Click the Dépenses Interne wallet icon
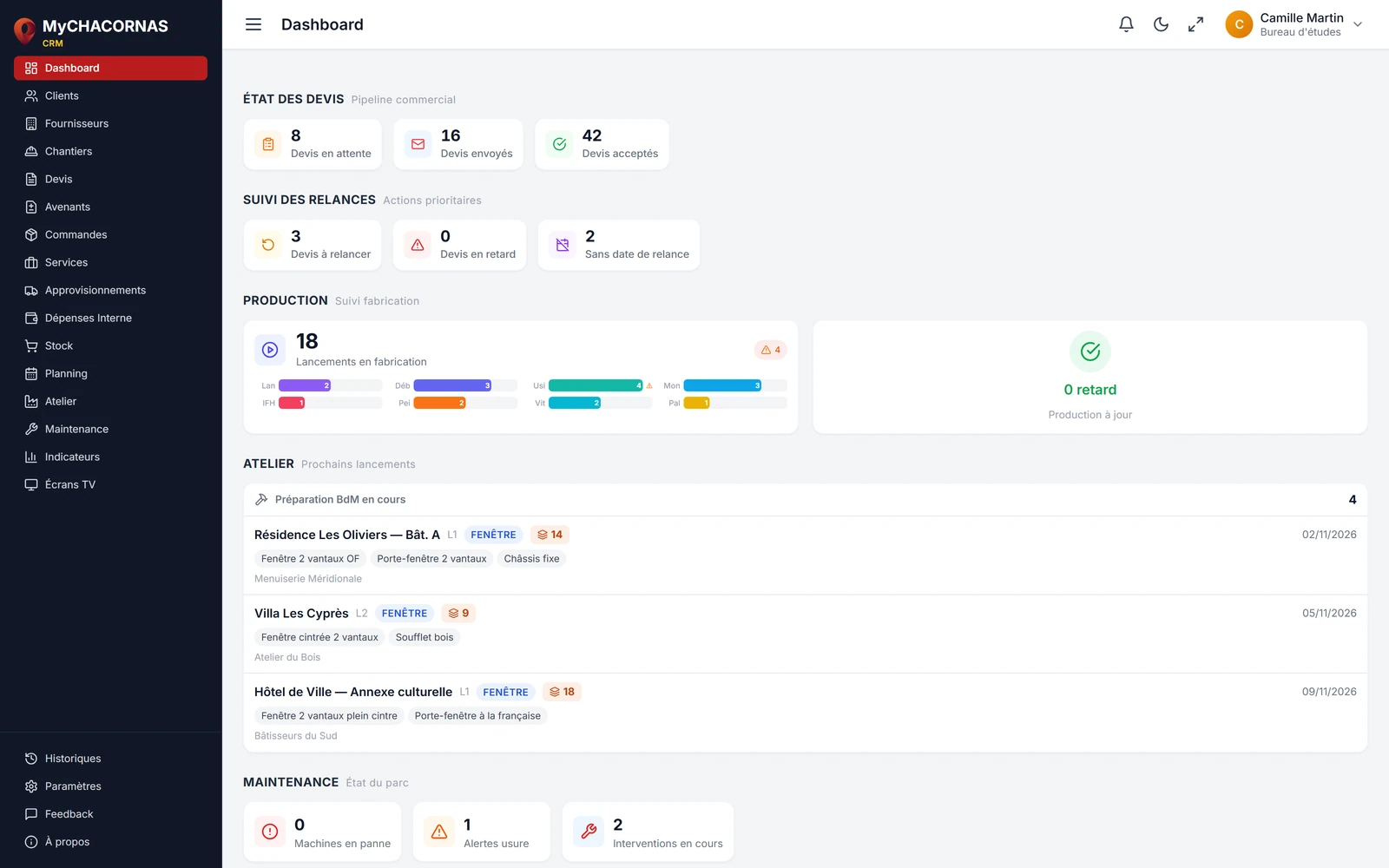 coord(31,318)
